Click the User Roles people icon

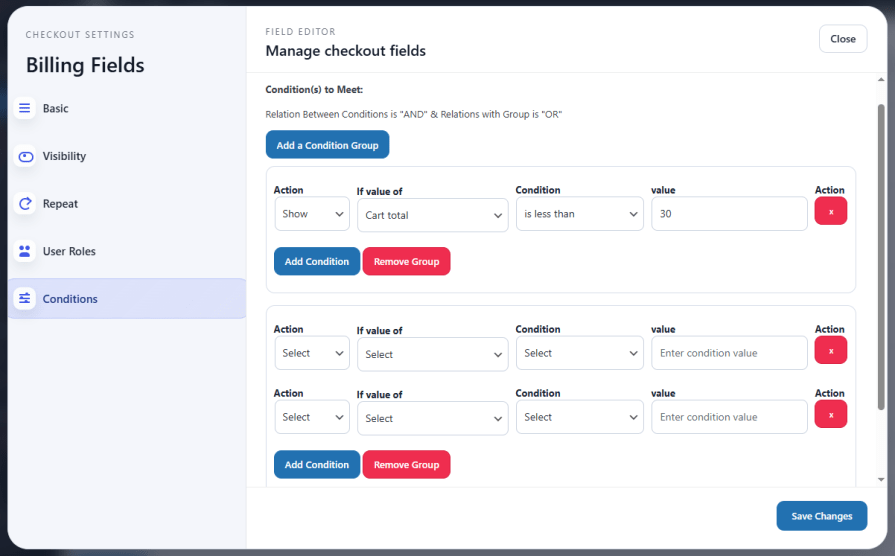tap(25, 251)
